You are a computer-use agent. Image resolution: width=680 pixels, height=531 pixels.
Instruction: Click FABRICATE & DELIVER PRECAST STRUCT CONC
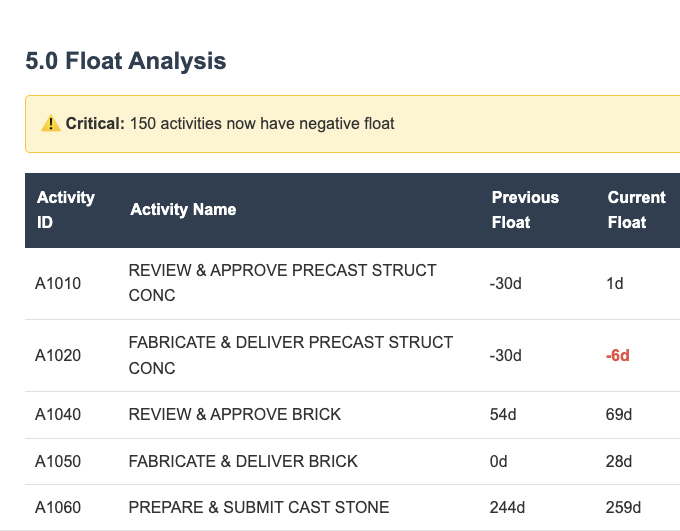tap(291, 355)
